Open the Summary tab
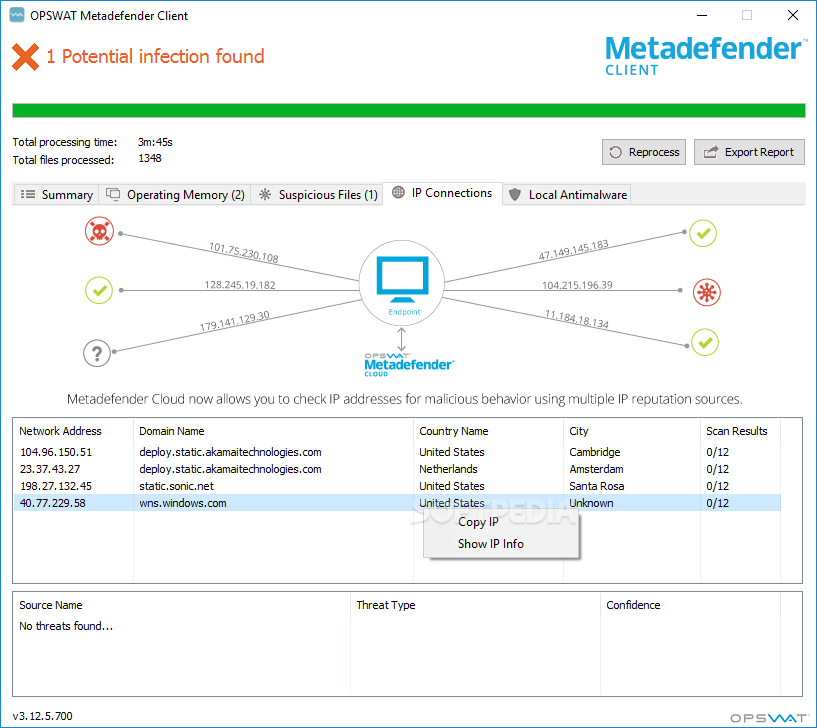817x728 pixels. tap(56, 194)
